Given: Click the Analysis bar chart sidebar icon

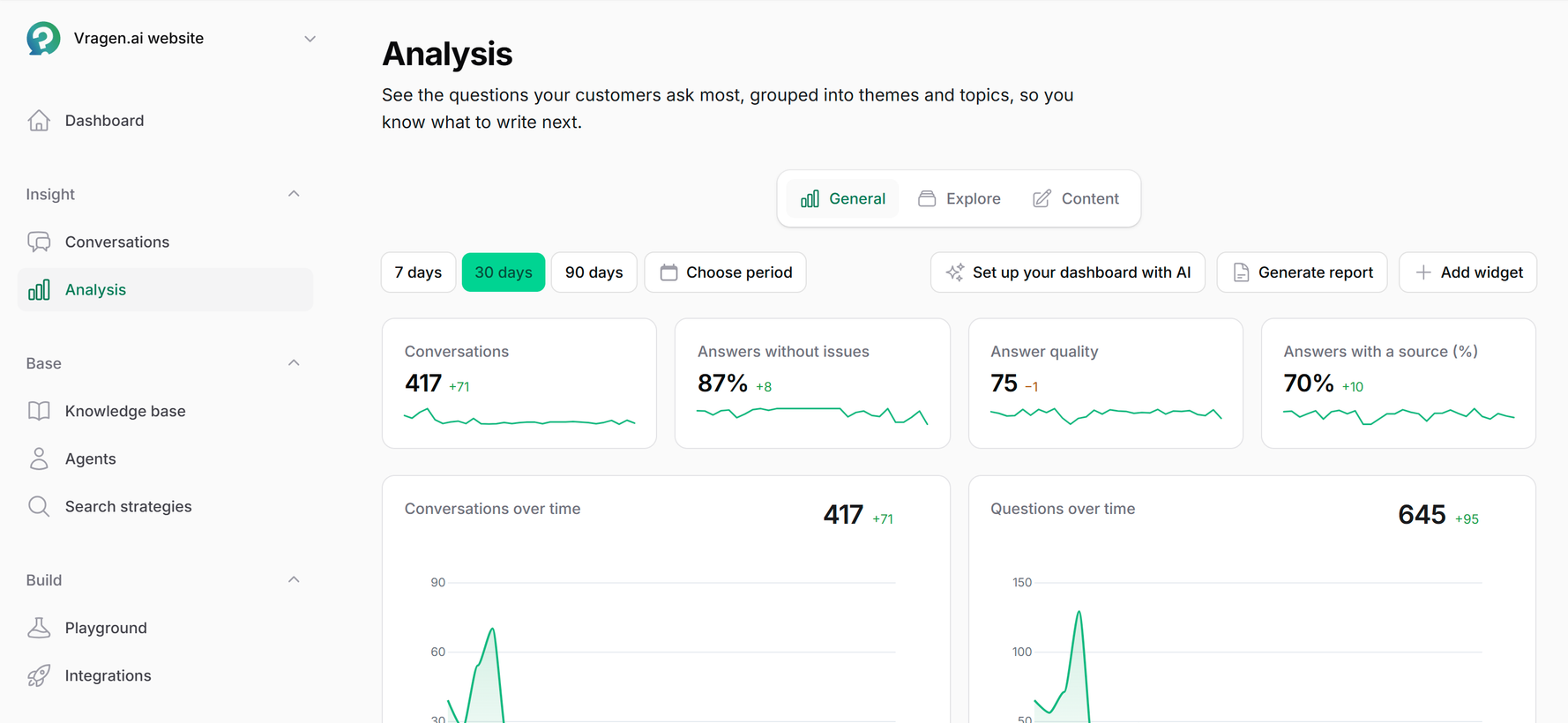Looking at the screenshot, I should pyautogui.click(x=39, y=289).
